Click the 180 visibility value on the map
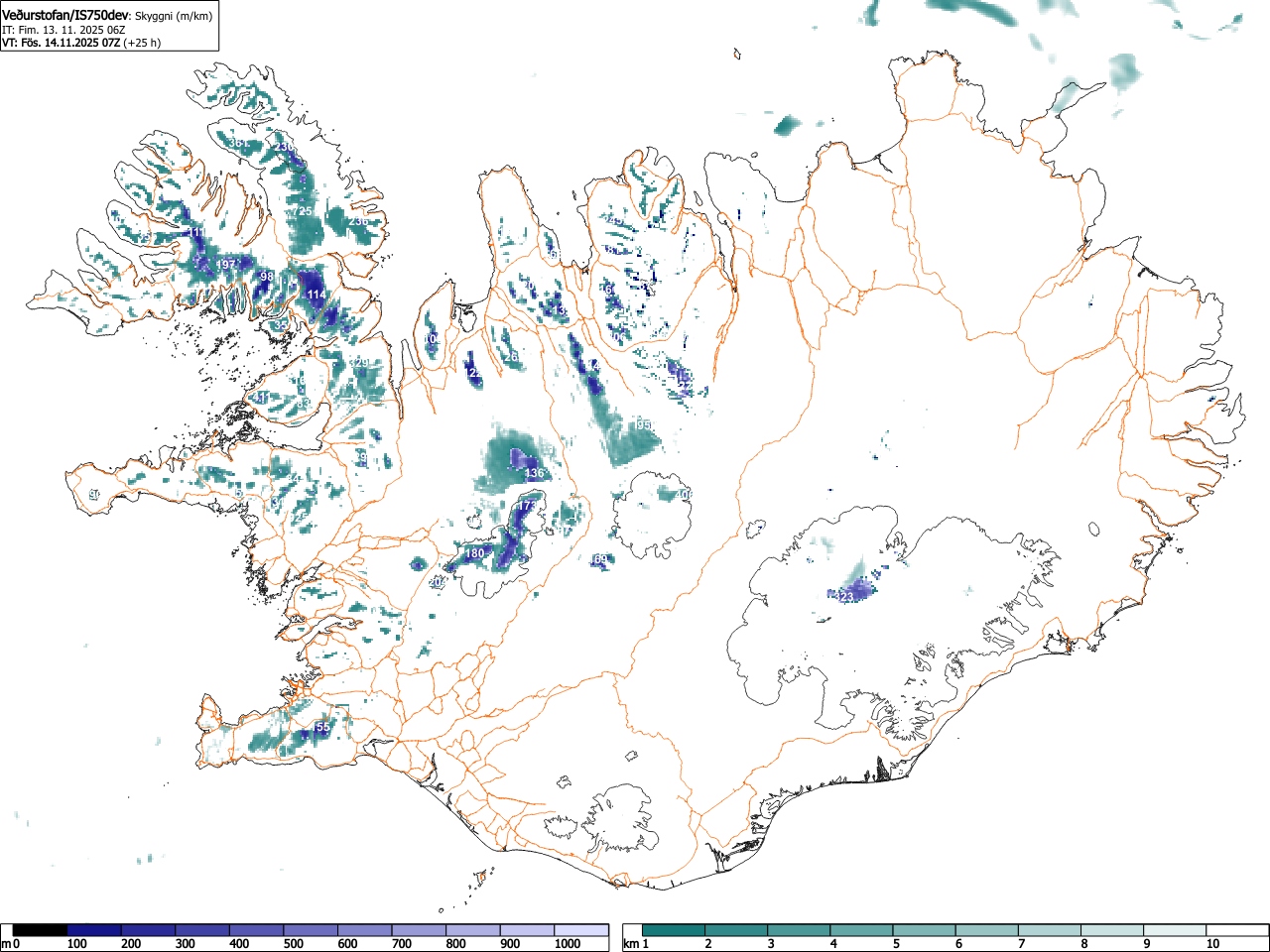Viewport: 1270px width, 952px height. tap(474, 553)
